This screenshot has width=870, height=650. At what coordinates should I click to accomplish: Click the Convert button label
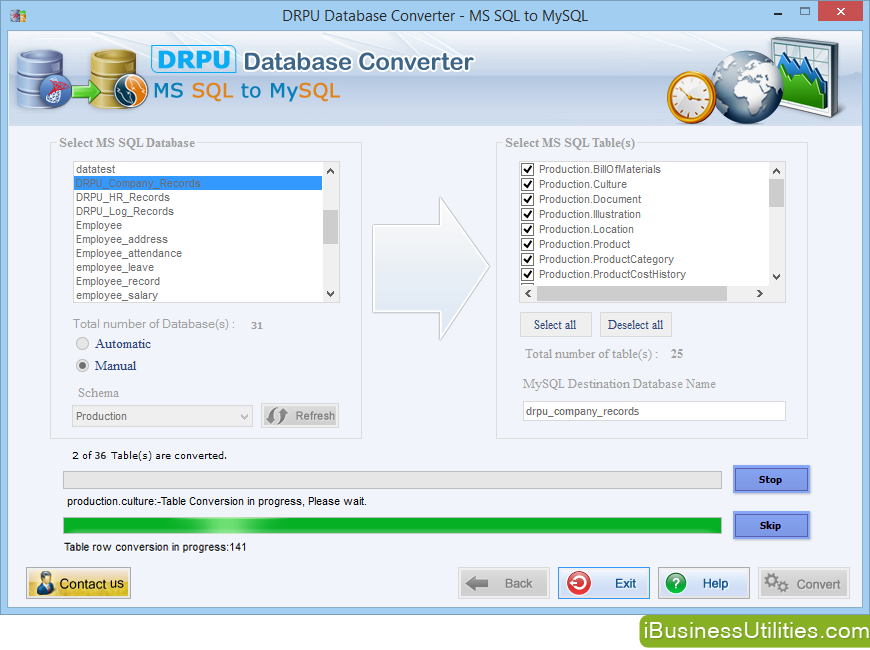(818, 584)
